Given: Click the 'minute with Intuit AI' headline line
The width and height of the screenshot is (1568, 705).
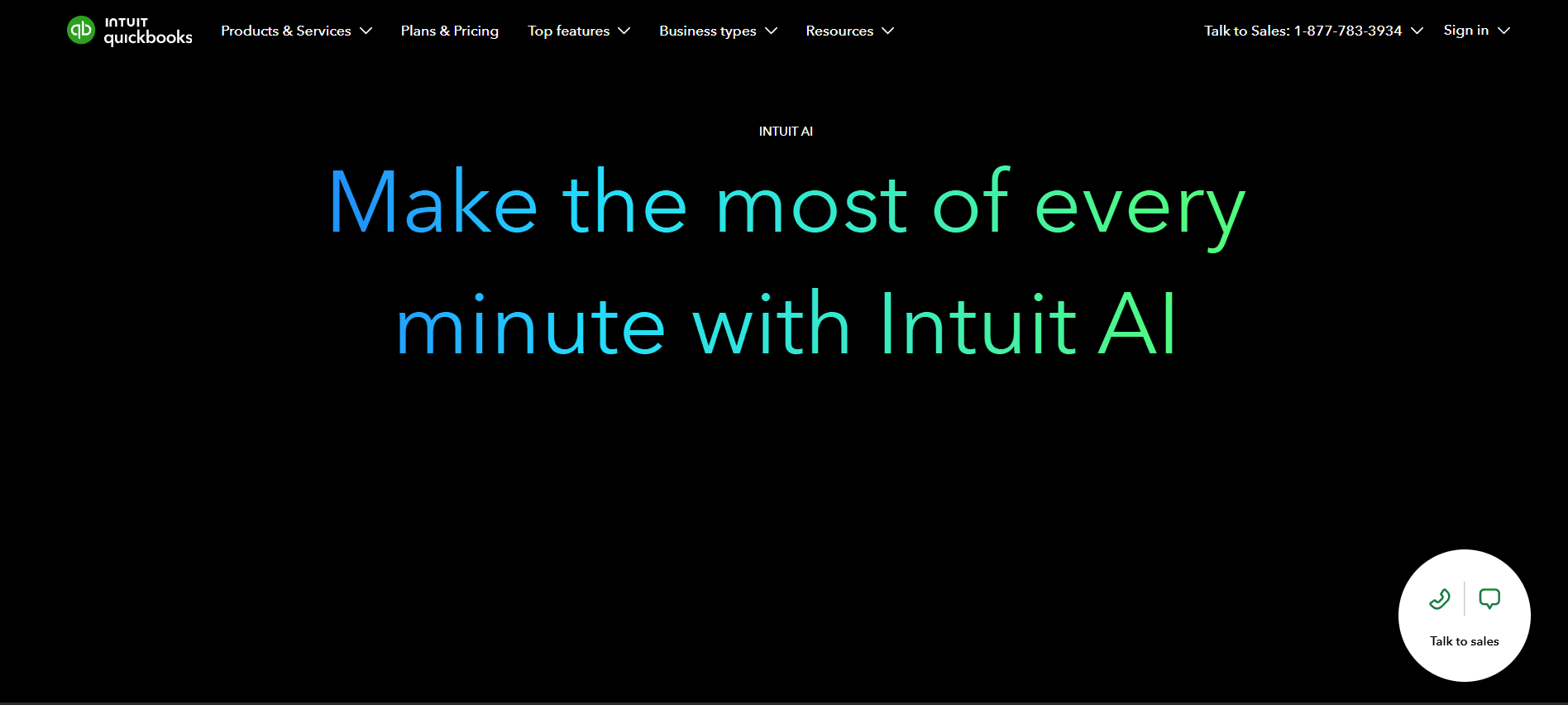Looking at the screenshot, I should 786,324.
